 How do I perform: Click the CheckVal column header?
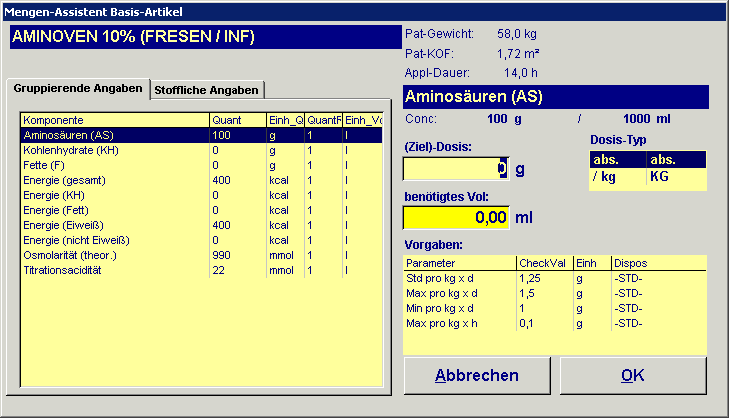coord(545,263)
